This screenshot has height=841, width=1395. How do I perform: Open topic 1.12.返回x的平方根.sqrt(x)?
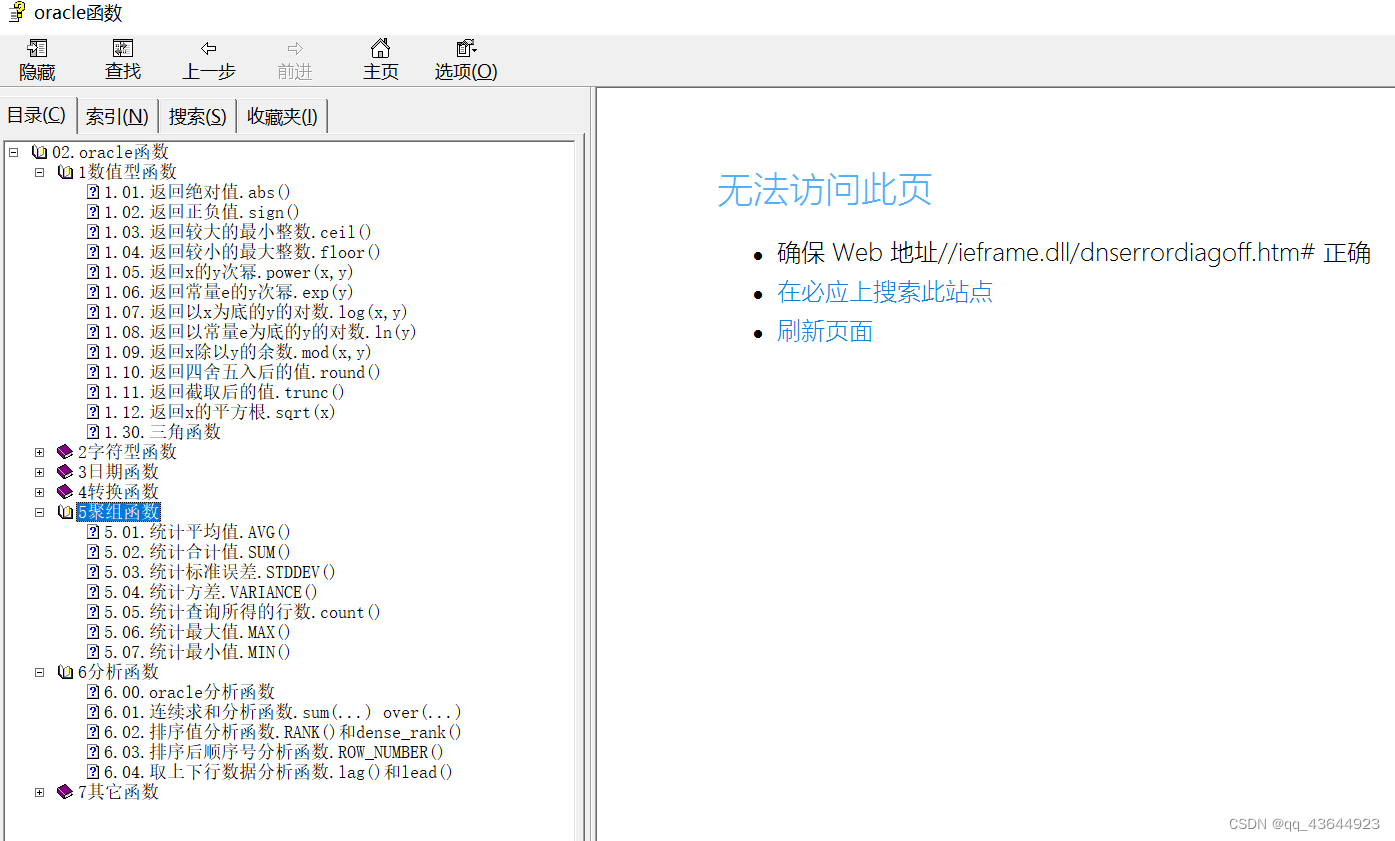click(220, 412)
